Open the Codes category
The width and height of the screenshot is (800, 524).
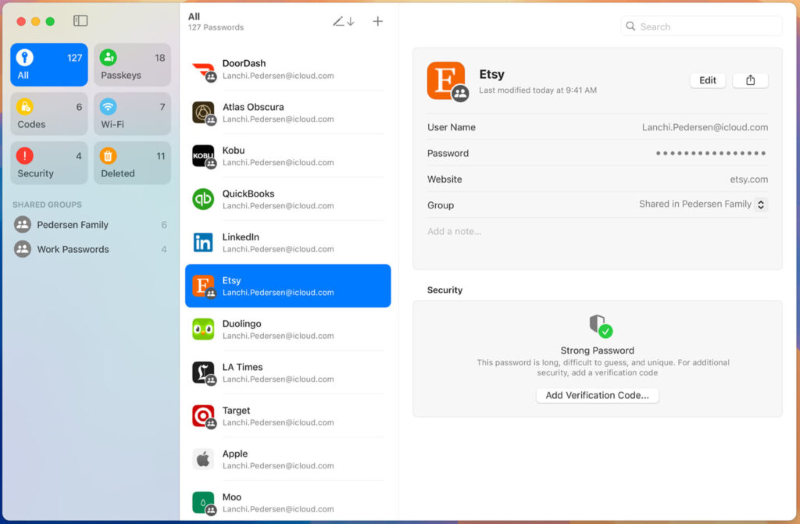[49, 114]
